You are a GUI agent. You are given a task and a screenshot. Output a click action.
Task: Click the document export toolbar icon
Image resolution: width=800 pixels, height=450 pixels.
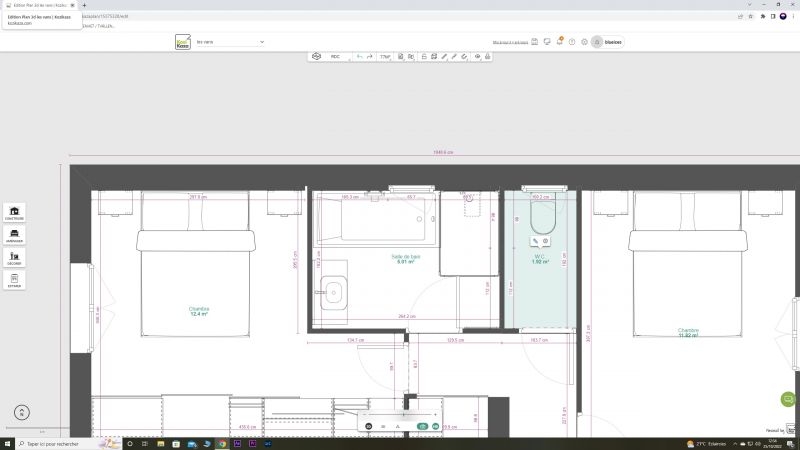point(401,57)
